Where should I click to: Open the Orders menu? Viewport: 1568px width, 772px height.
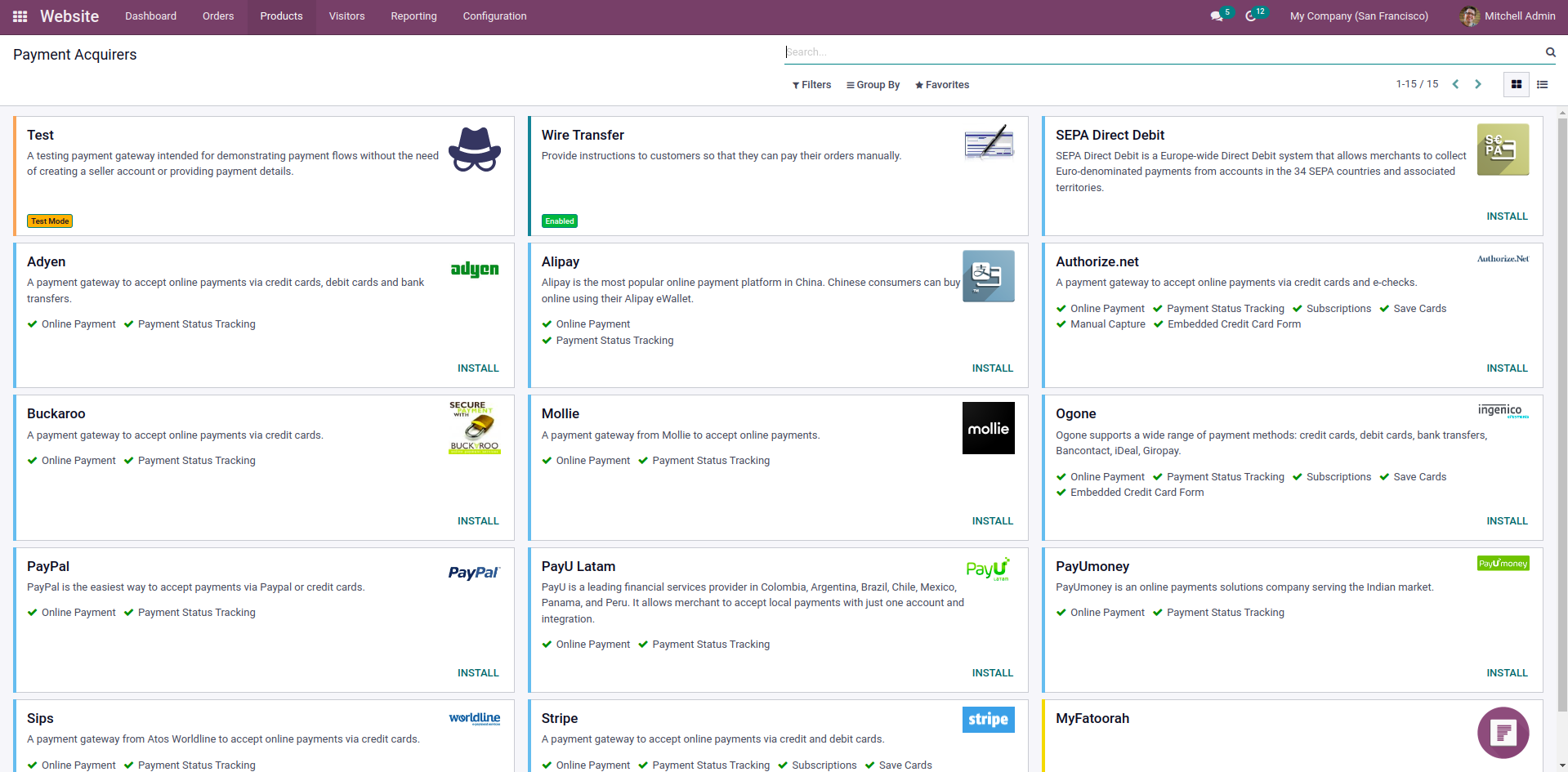(x=218, y=16)
